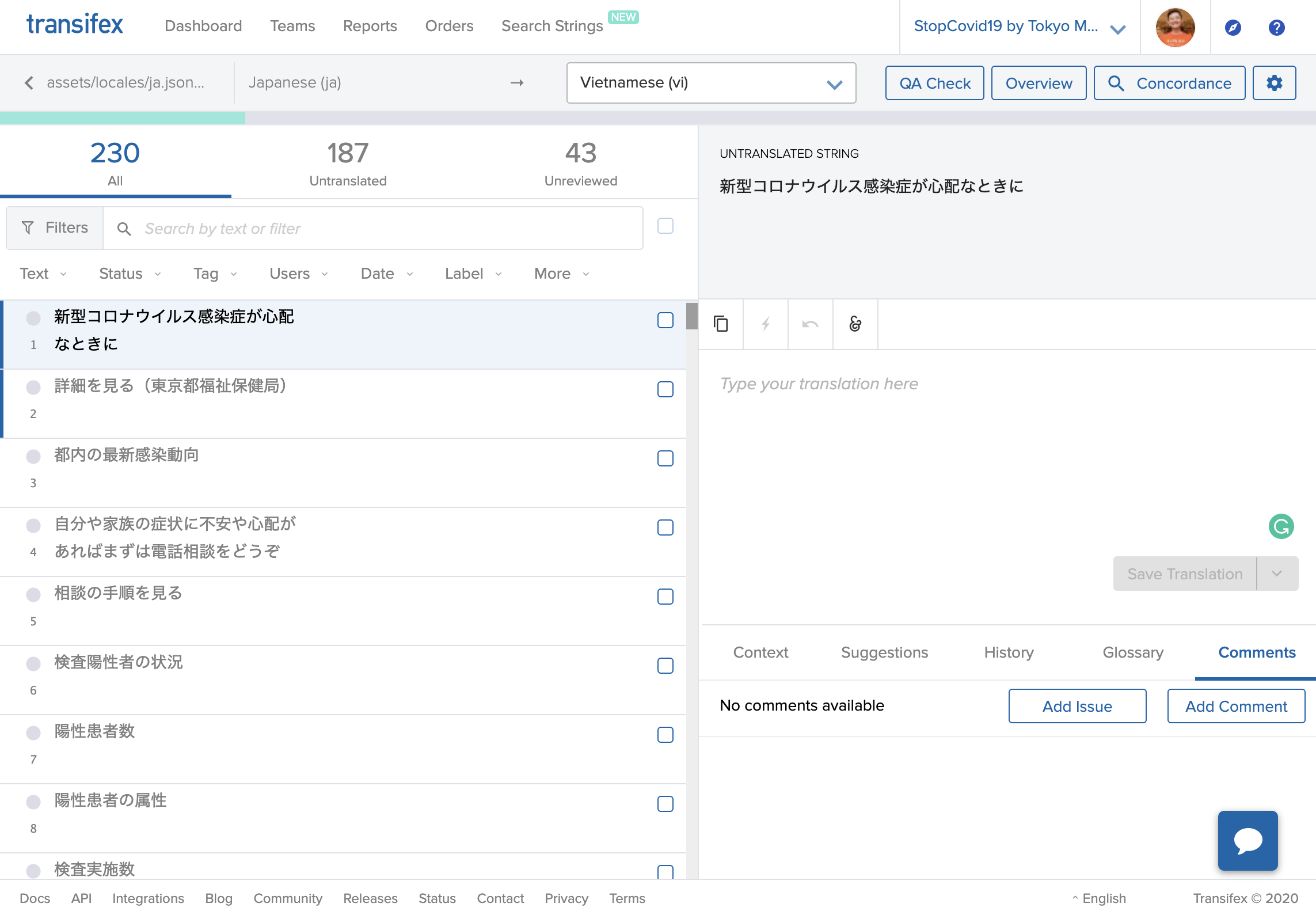Check the box for string 4

tap(665, 527)
